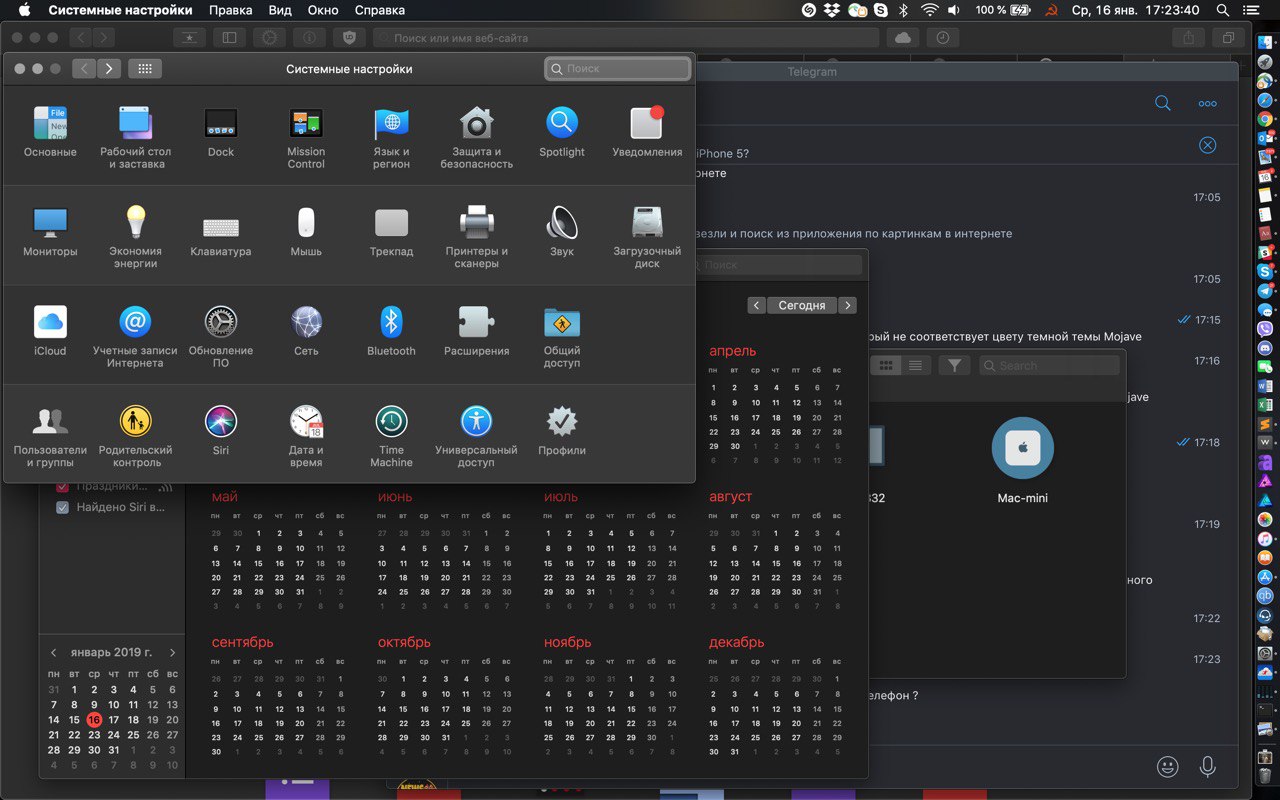Open Родительский контроль pane
Screen dimensions: 1280x800
click(x=135, y=436)
